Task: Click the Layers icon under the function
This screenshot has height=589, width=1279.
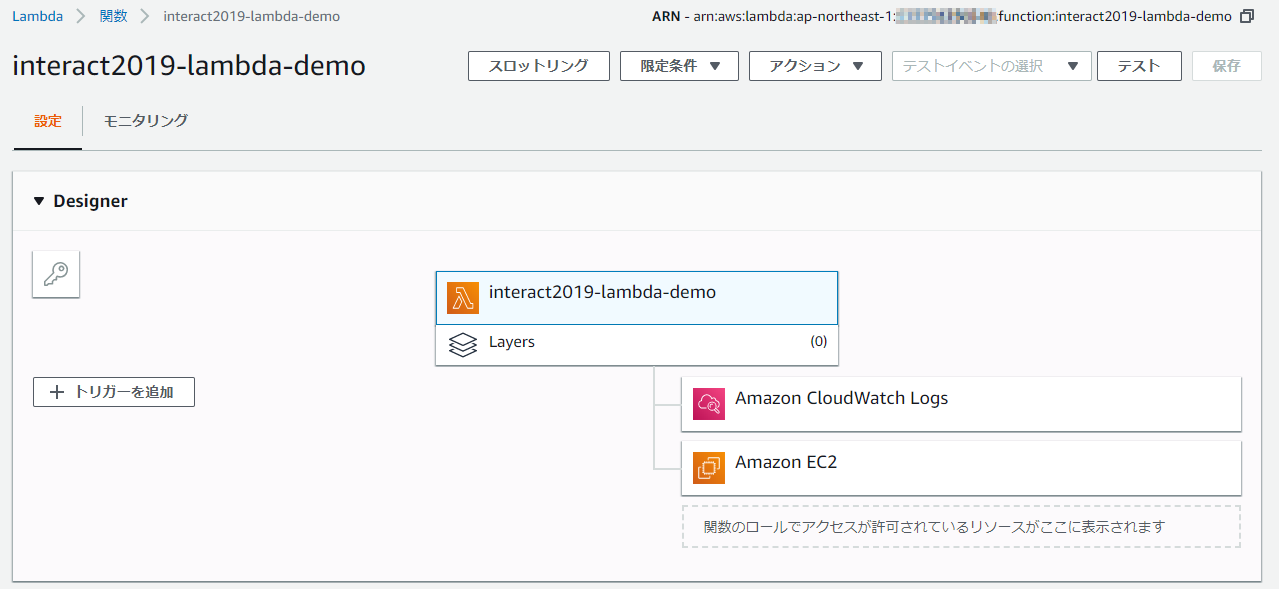Action: tap(463, 344)
